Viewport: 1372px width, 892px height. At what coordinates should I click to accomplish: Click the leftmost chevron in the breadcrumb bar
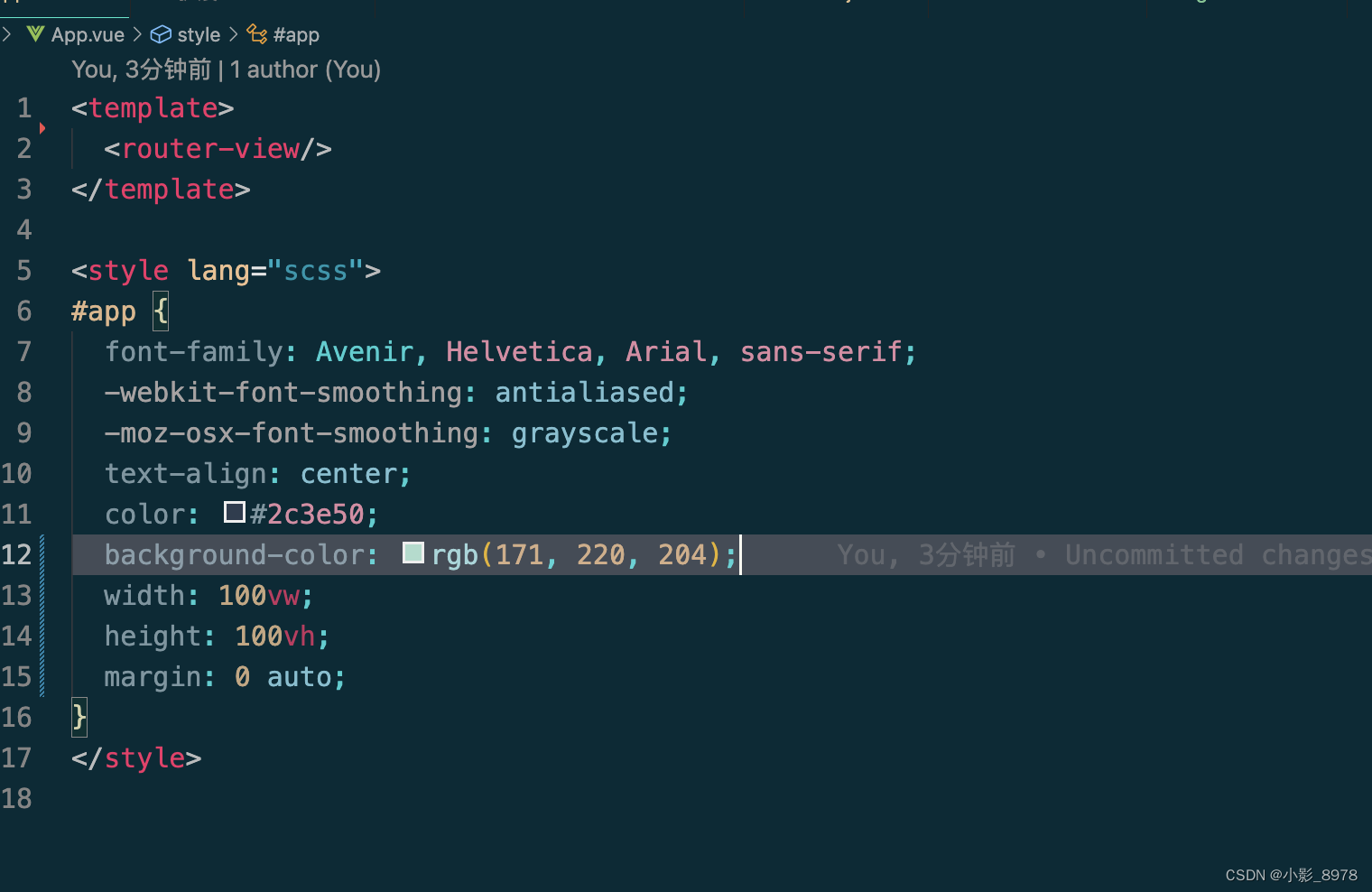click(x=7, y=34)
